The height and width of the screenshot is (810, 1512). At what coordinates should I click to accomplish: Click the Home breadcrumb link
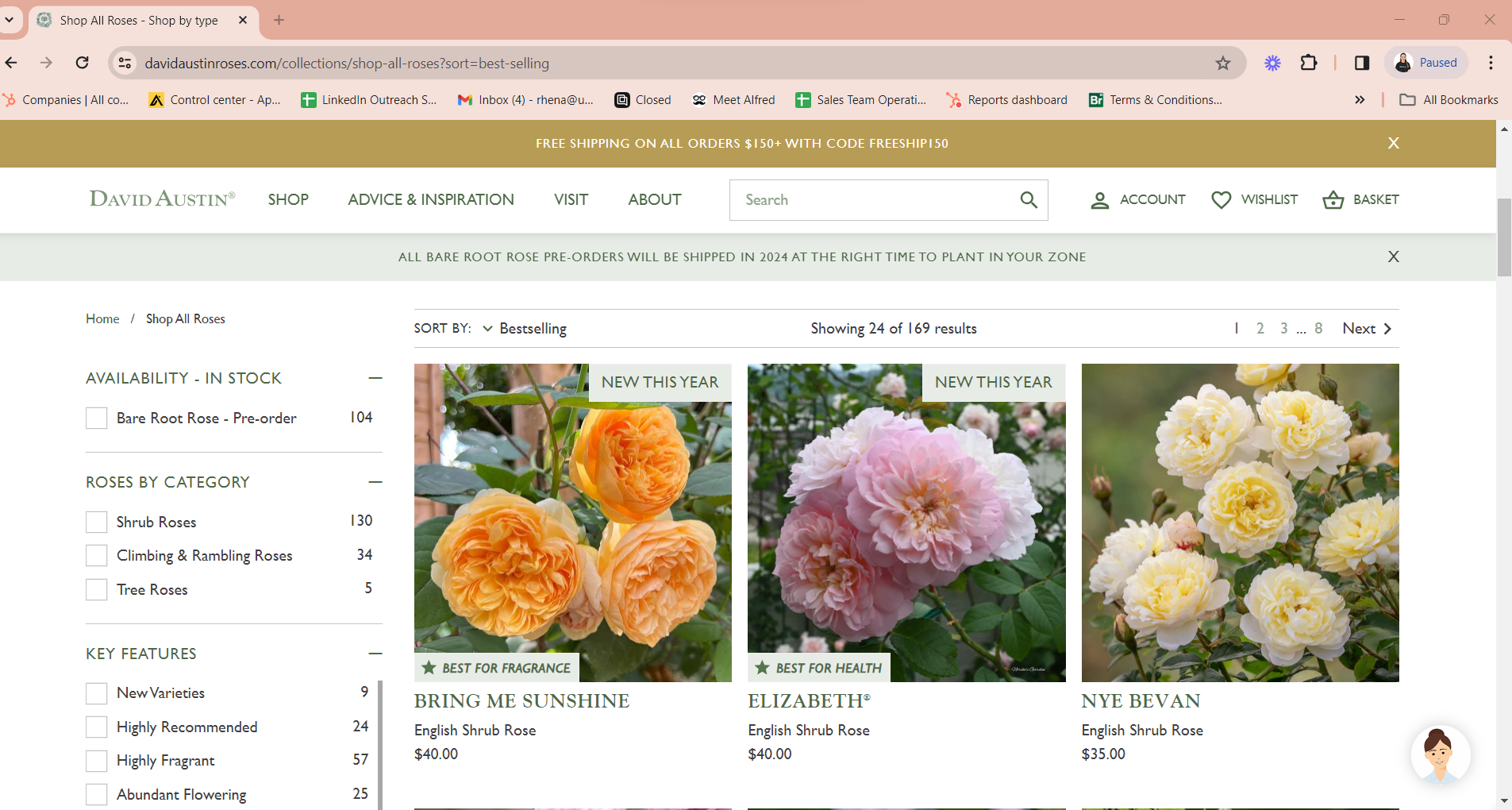(102, 319)
